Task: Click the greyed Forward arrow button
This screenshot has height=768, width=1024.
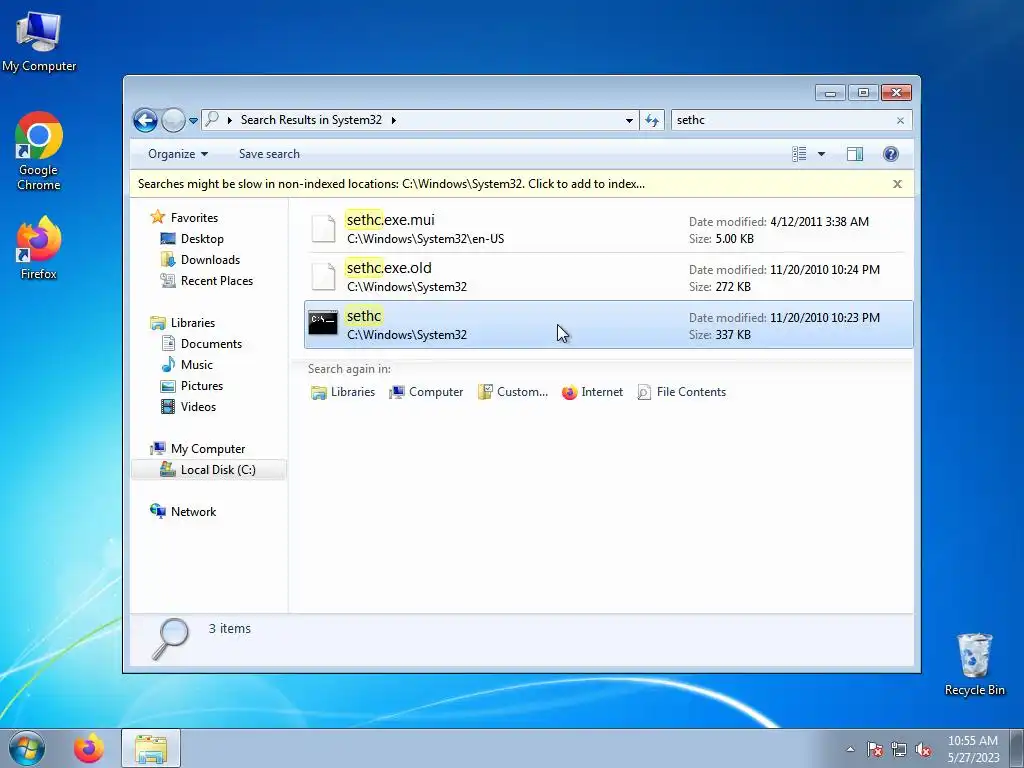Action: 173,120
